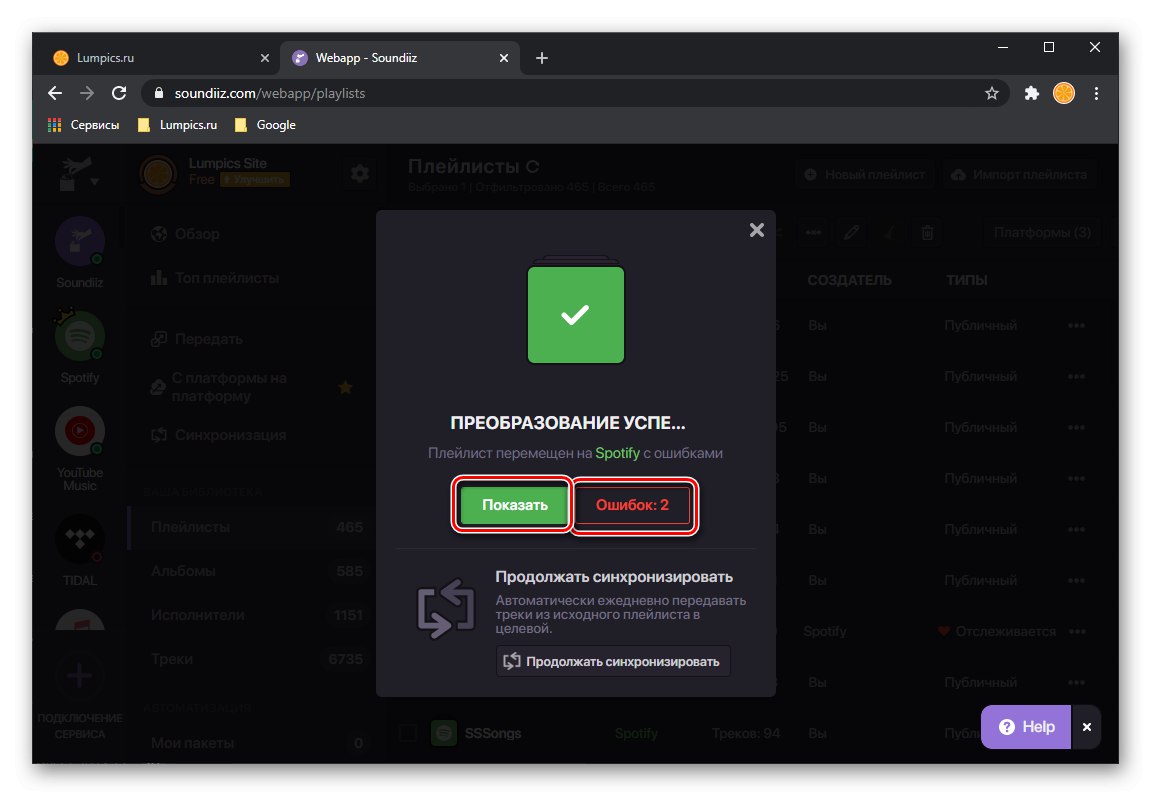Image resolution: width=1151 pixels, height=796 pixels.
Task: Open the Передать menu item
Action: [x=196, y=339]
